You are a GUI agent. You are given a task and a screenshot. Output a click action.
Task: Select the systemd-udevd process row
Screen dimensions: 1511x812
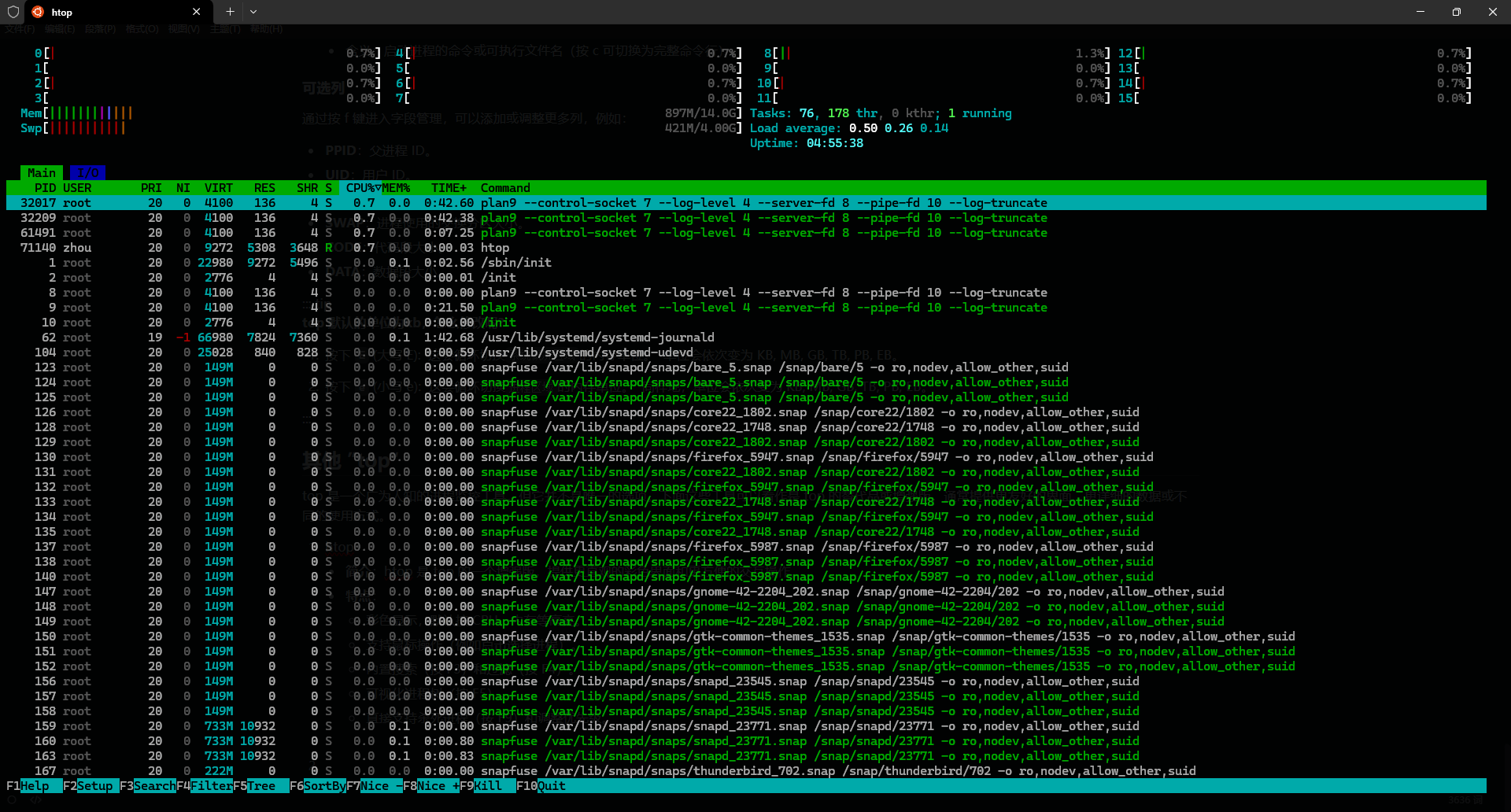click(x=746, y=352)
